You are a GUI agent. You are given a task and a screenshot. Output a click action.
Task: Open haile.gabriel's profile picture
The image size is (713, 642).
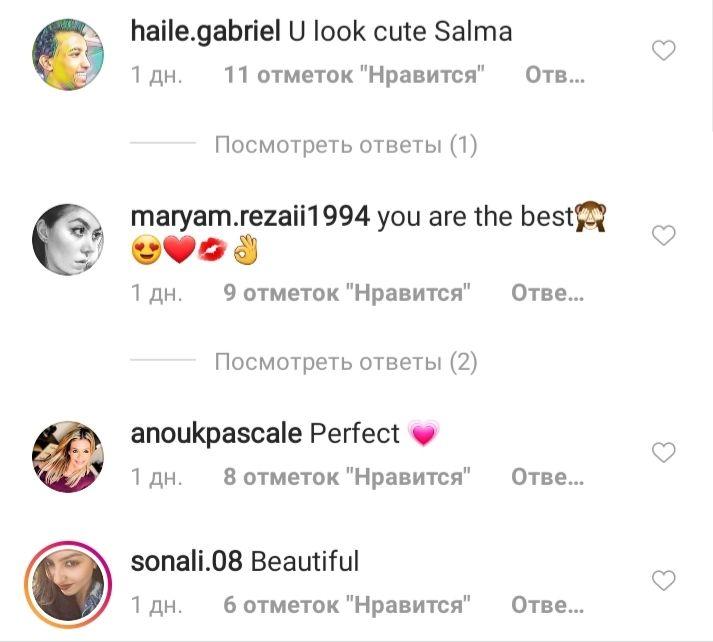68,55
